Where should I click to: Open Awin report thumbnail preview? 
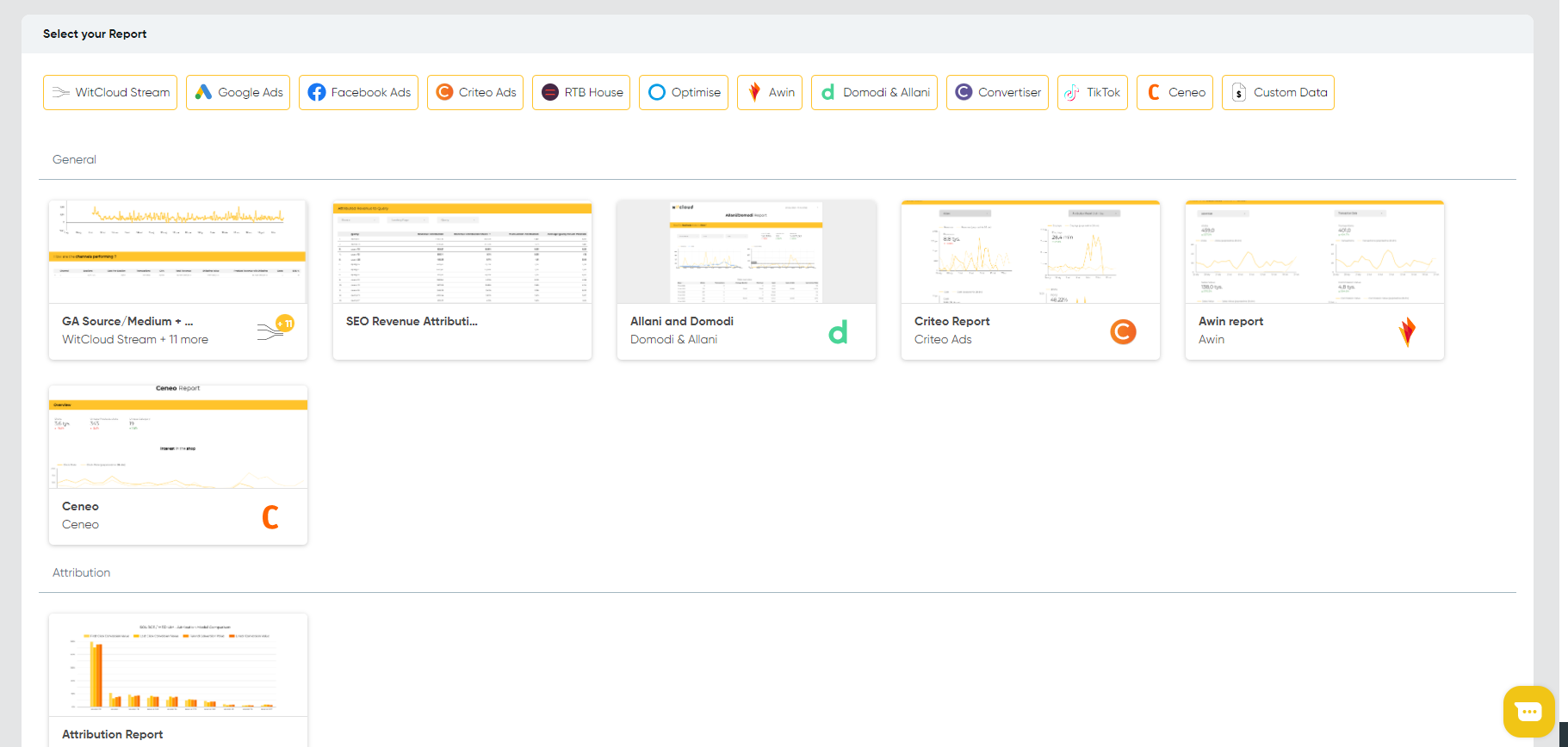pos(1315,252)
